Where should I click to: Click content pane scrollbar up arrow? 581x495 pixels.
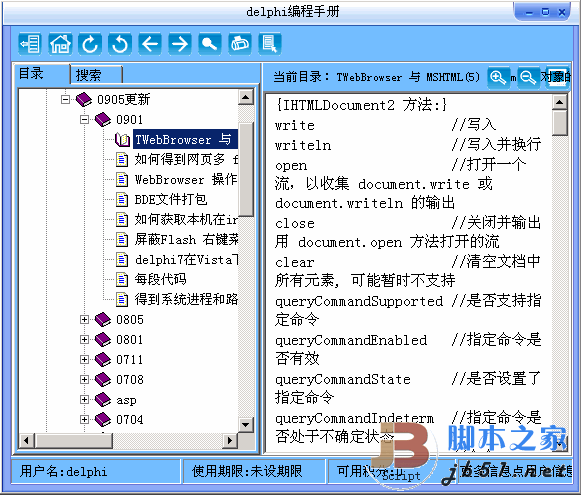[560, 102]
